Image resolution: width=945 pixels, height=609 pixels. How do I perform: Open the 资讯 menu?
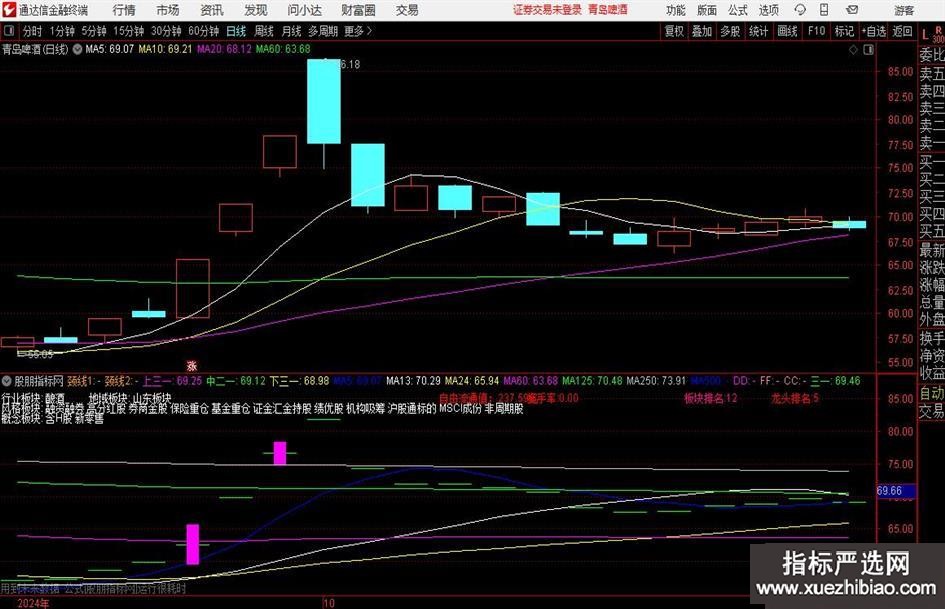(x=212, y=10)
